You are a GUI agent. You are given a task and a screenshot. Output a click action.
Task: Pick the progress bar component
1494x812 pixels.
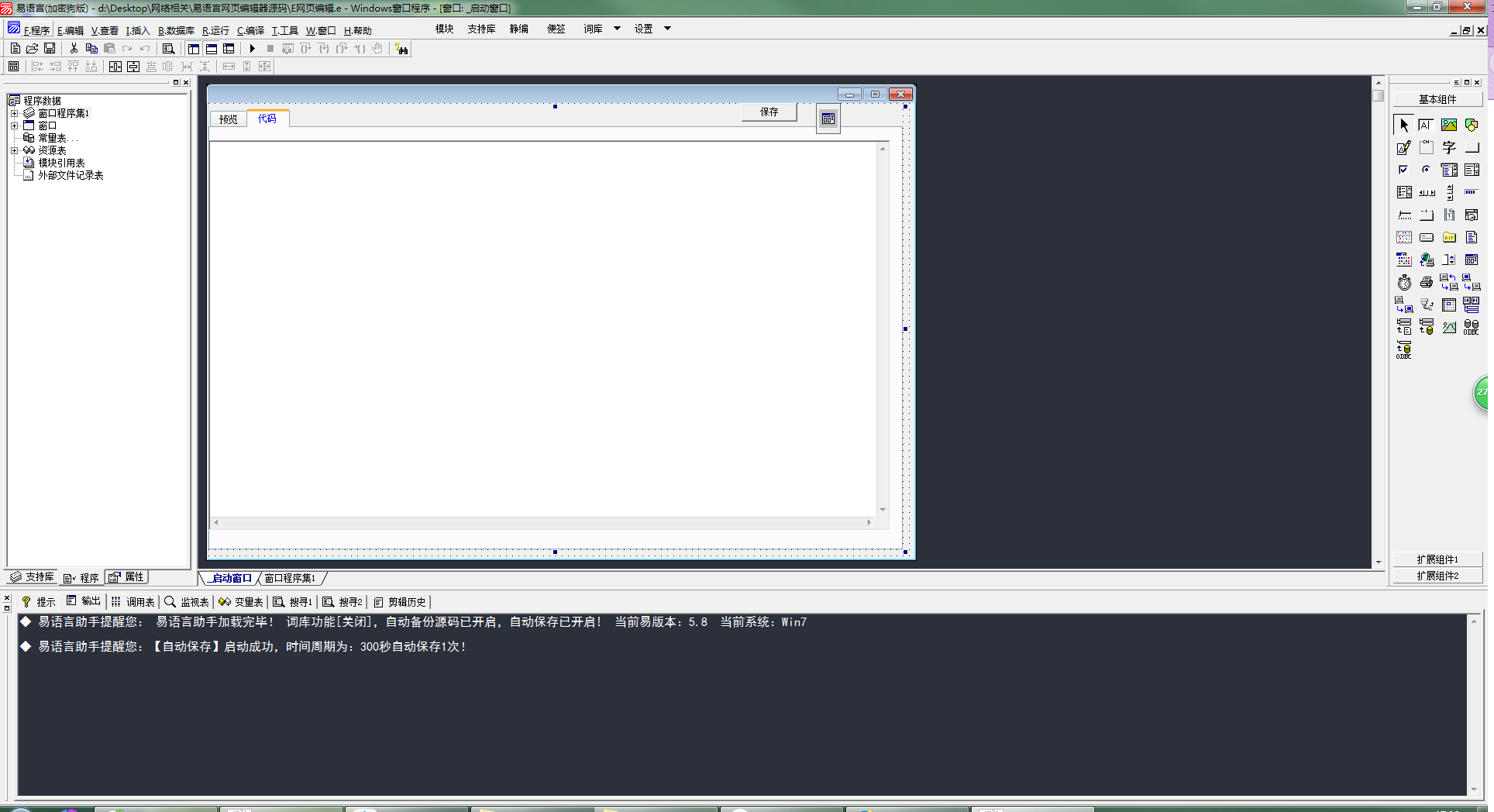click(x=1472, y=192)
